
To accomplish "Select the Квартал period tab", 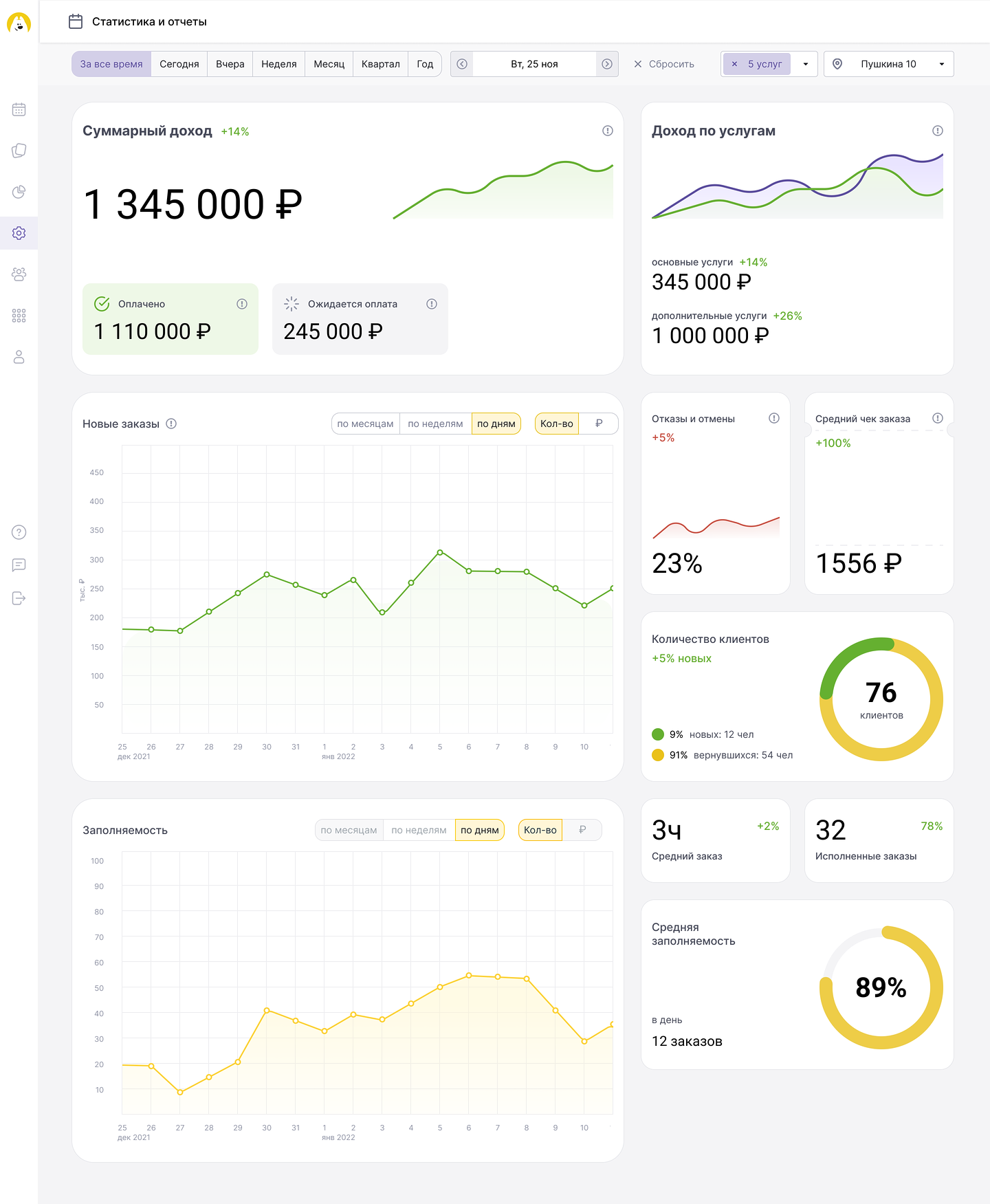I will pos(380,64).
